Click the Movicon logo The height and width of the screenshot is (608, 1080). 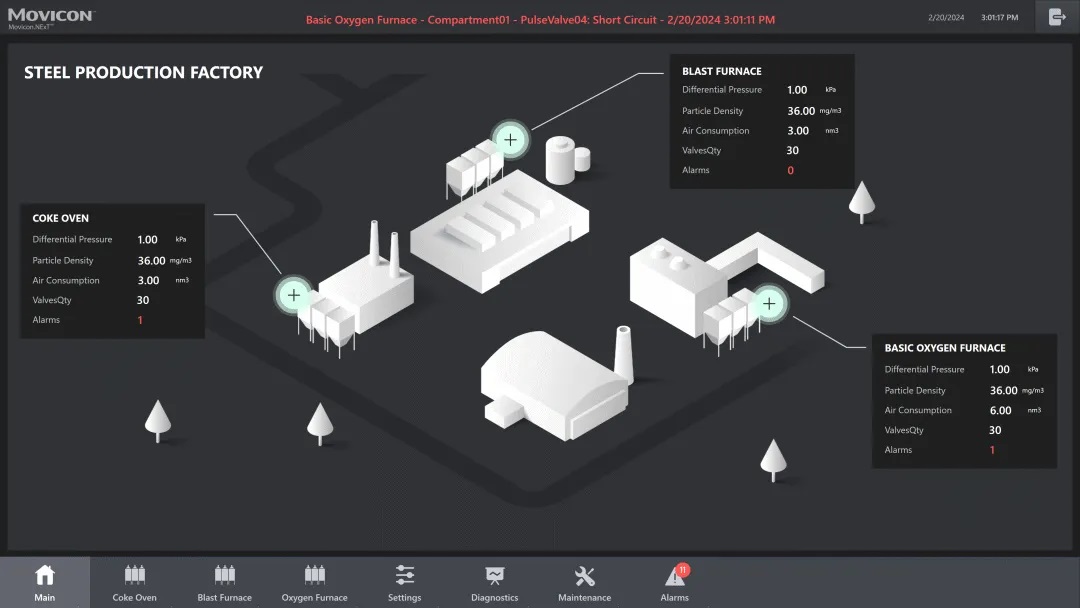tap(50, 18)
